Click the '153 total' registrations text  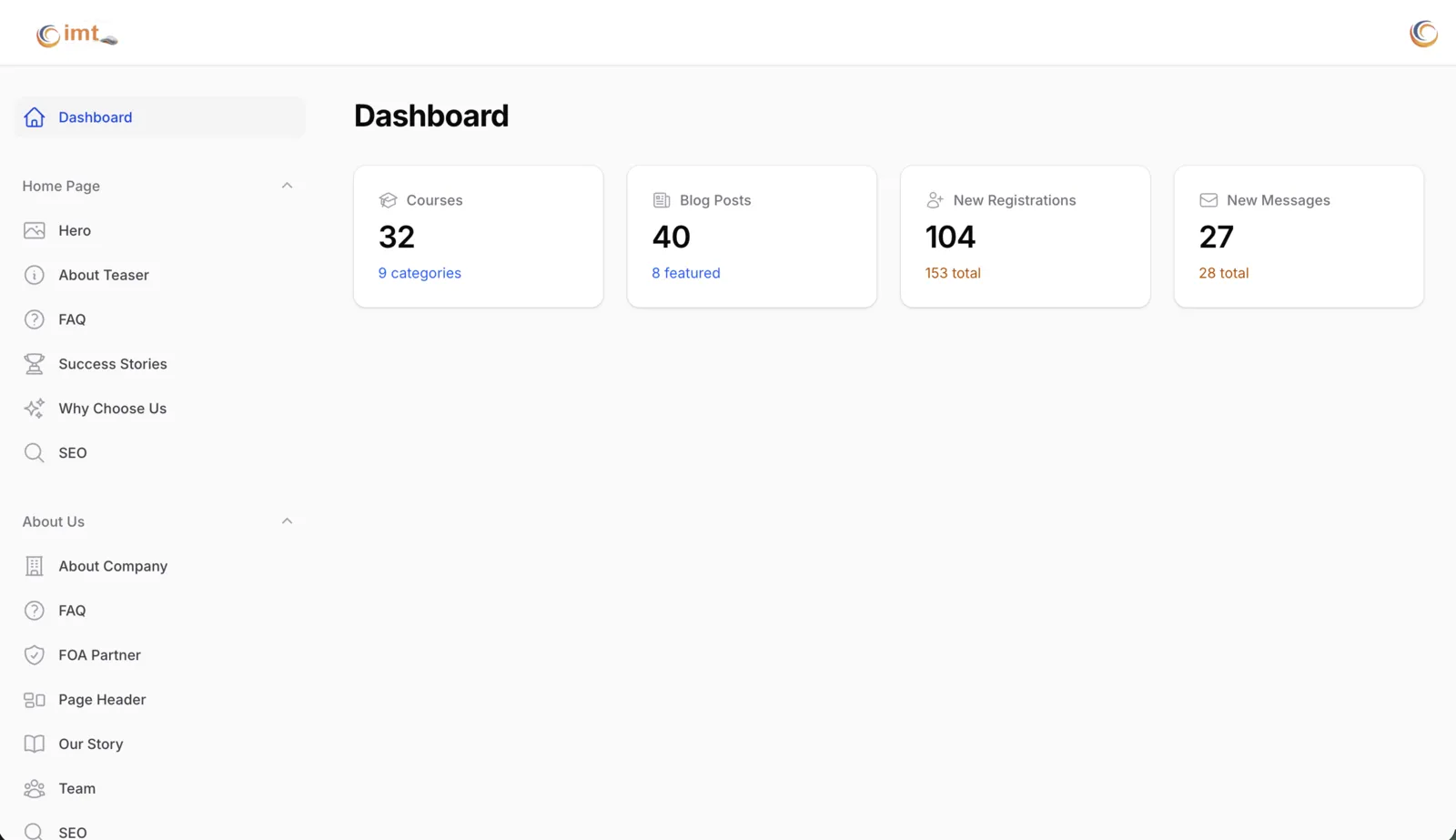[x=953, y=273]
